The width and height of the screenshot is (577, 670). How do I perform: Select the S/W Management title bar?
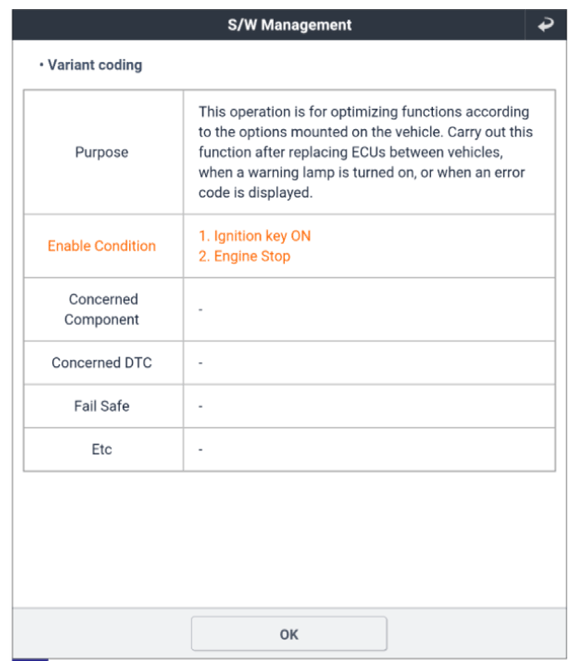pyautogui.click(x=289, y=25)
